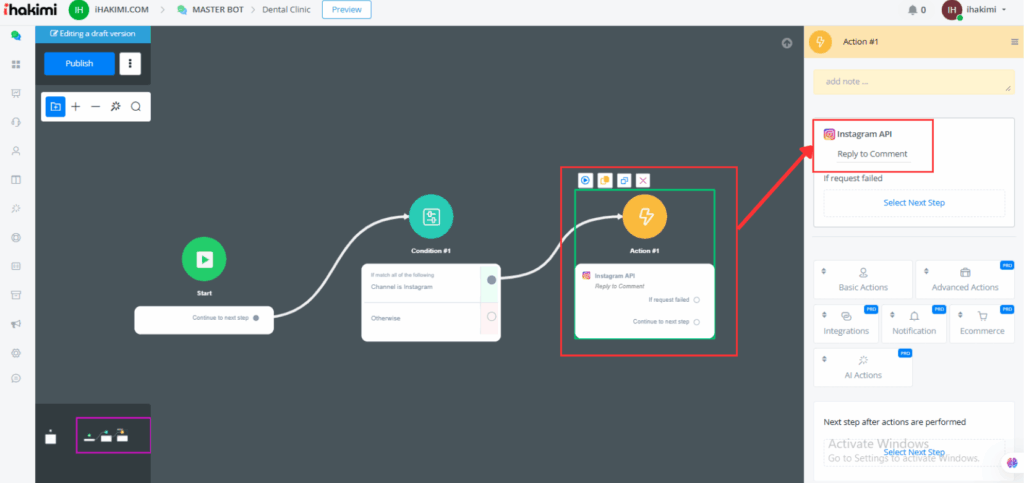Open the ihakimi user account dropdown
This screenshot has height=483, width=1024.
click(987, 10)
